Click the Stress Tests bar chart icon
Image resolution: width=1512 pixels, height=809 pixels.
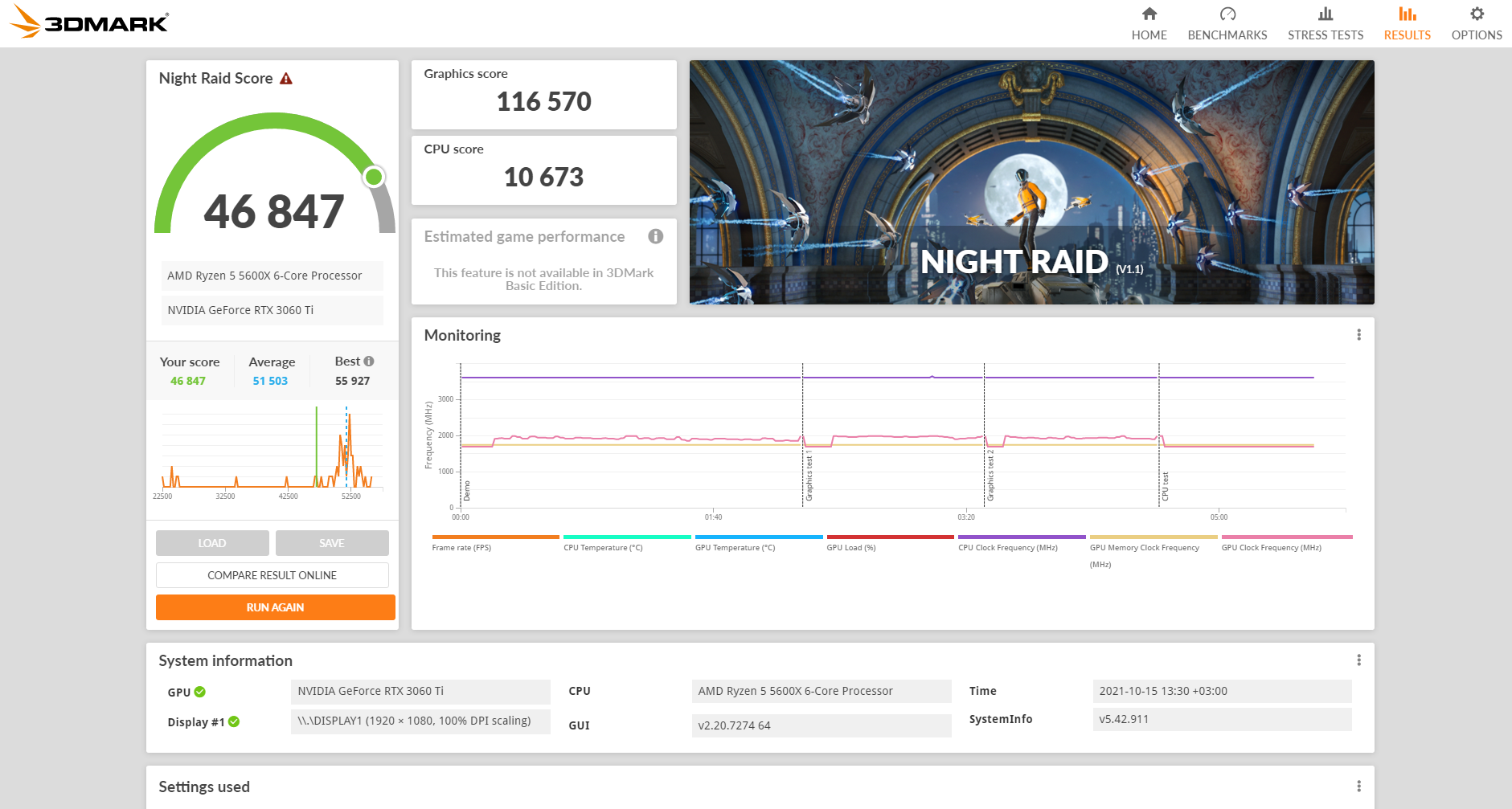(1326, 14)
